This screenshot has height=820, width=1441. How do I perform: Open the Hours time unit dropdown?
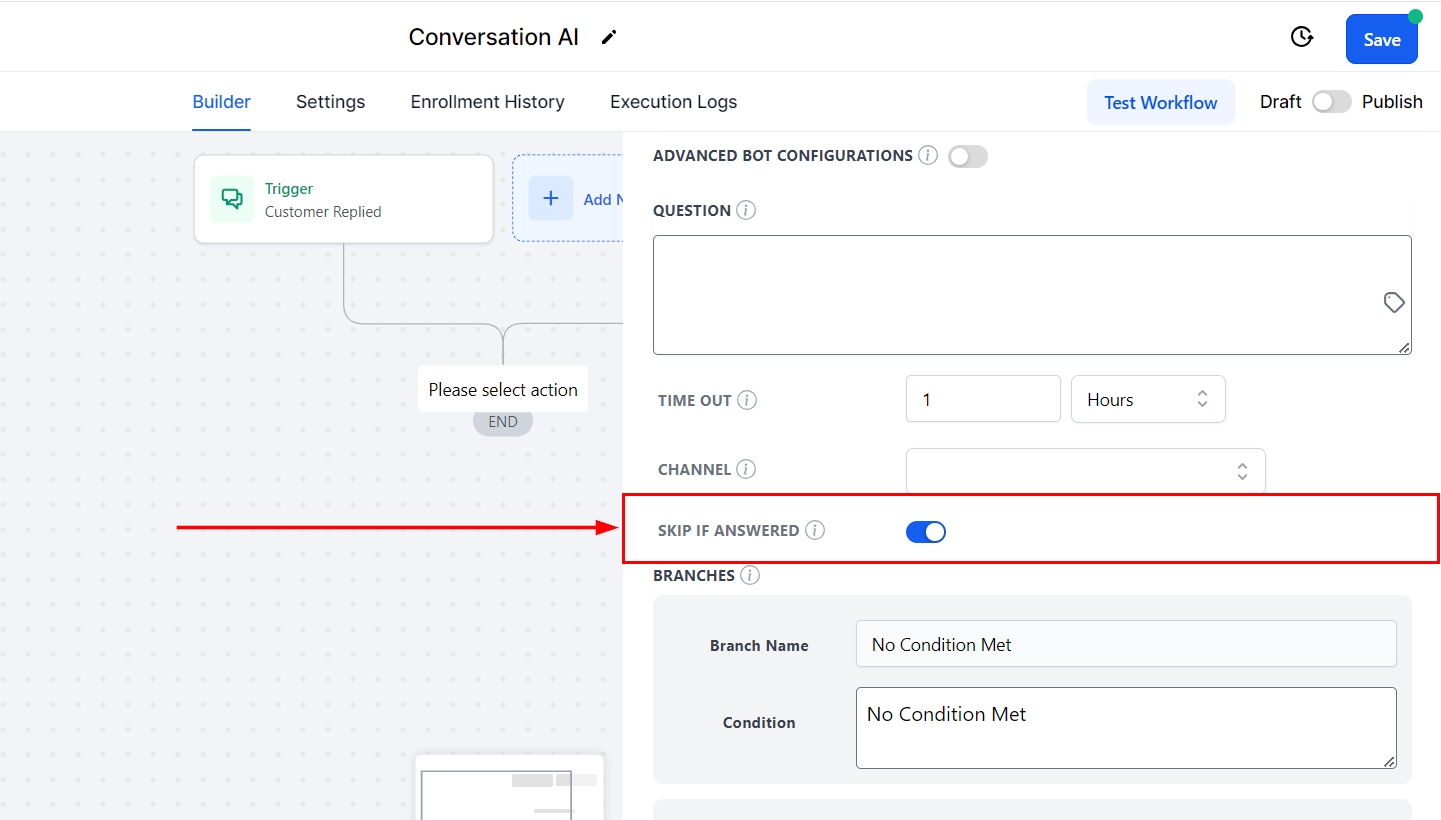(1147, 400)
